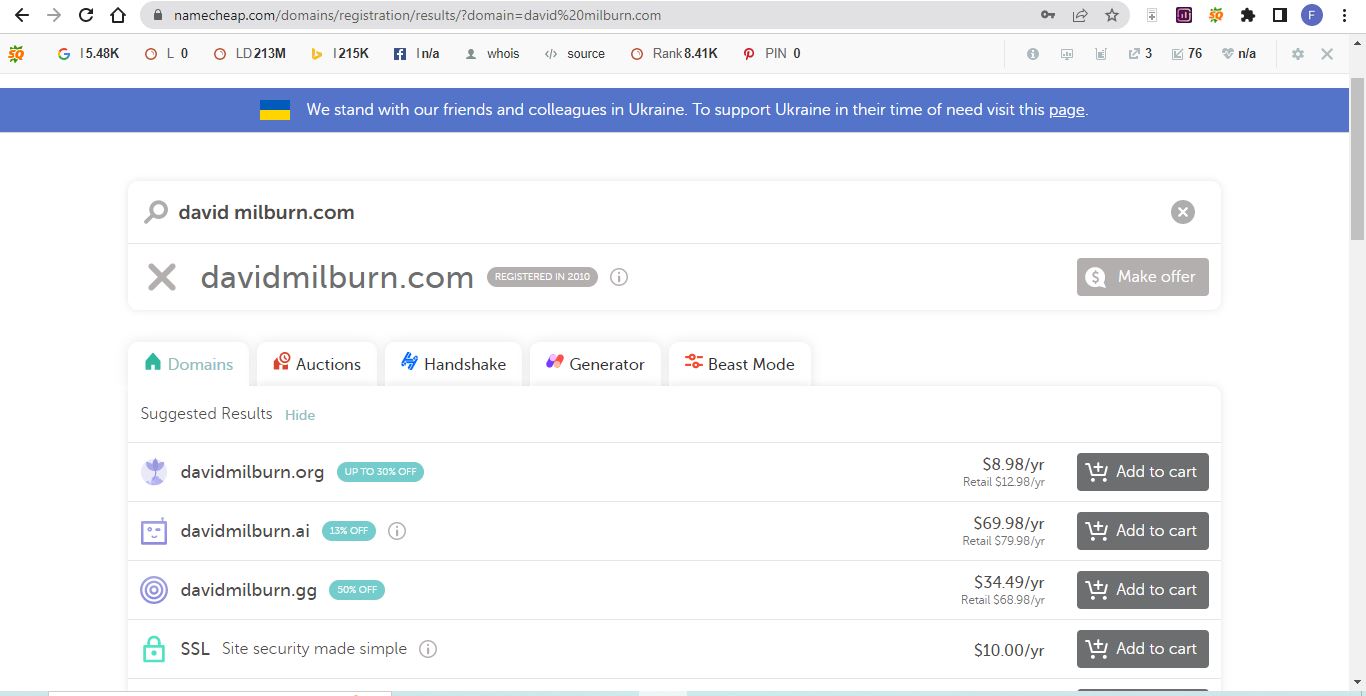Viewport: 1366px width, 696px height.
Task: Click the browser forward arrow
Action: (54, 15)
